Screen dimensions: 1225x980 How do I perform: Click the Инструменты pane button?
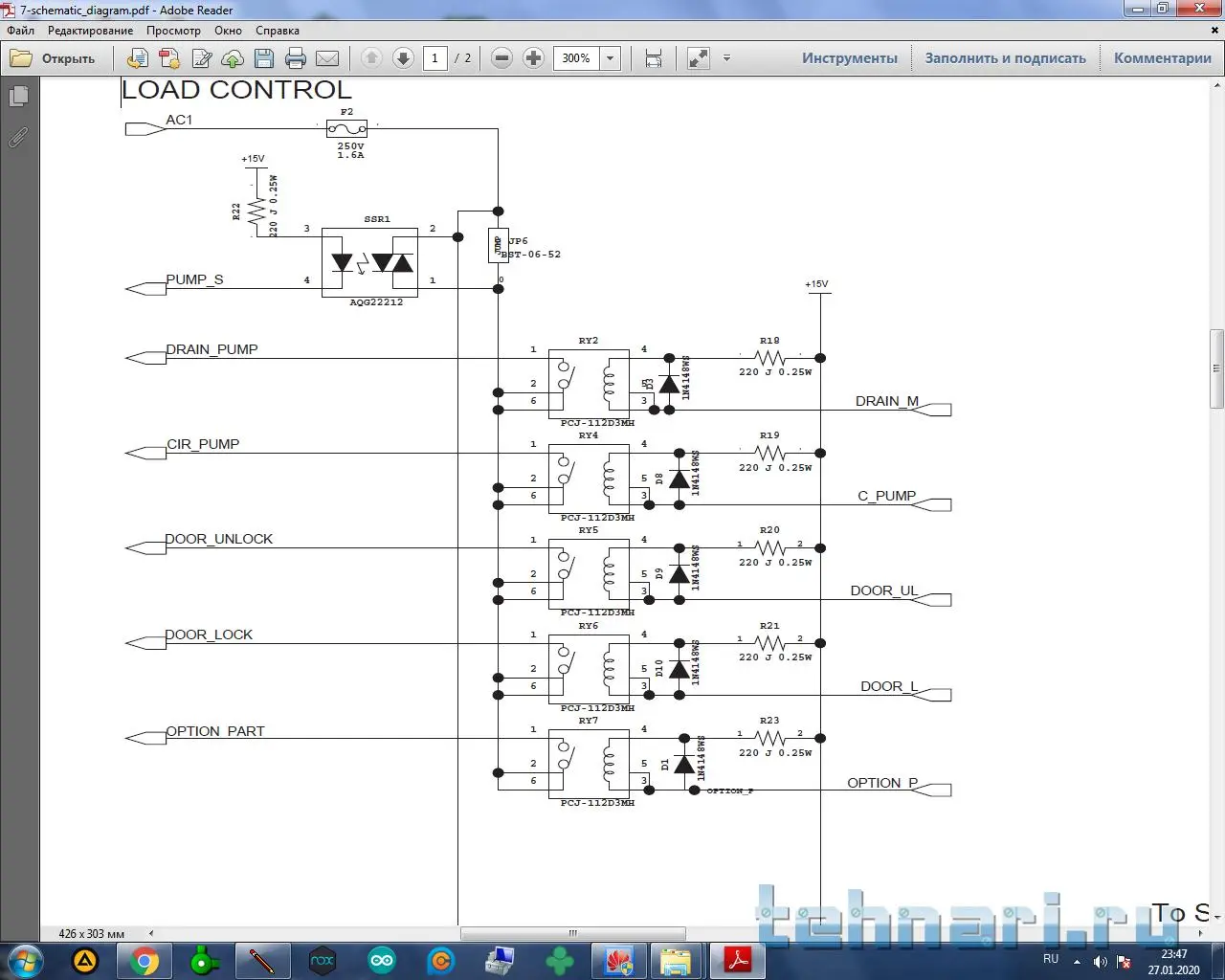tap(849, 58)
